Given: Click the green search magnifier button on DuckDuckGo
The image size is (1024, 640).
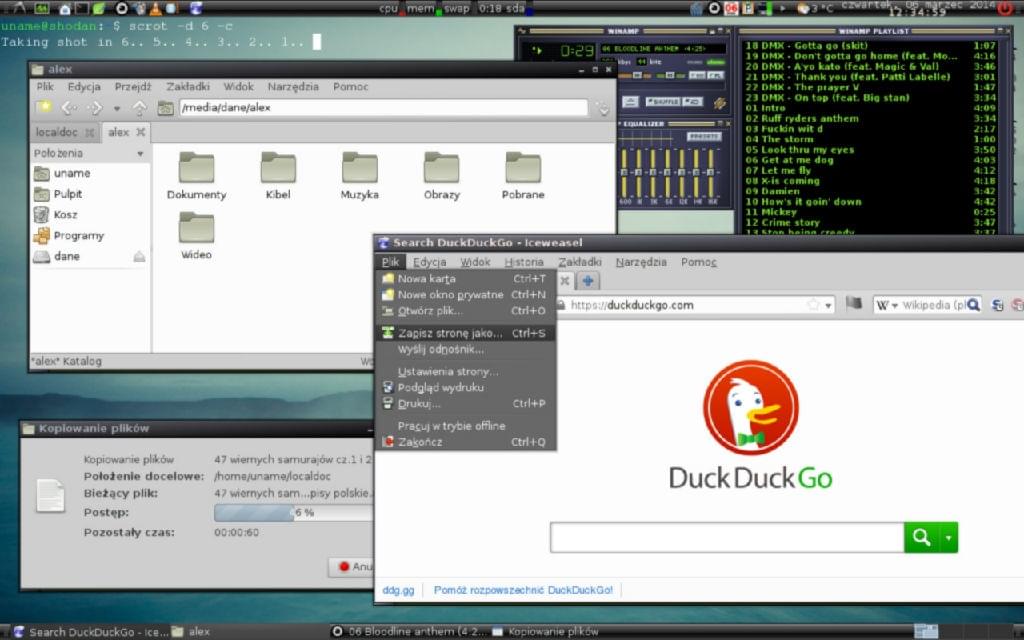Looking at the screenshot, I should [x=921, y=537].
